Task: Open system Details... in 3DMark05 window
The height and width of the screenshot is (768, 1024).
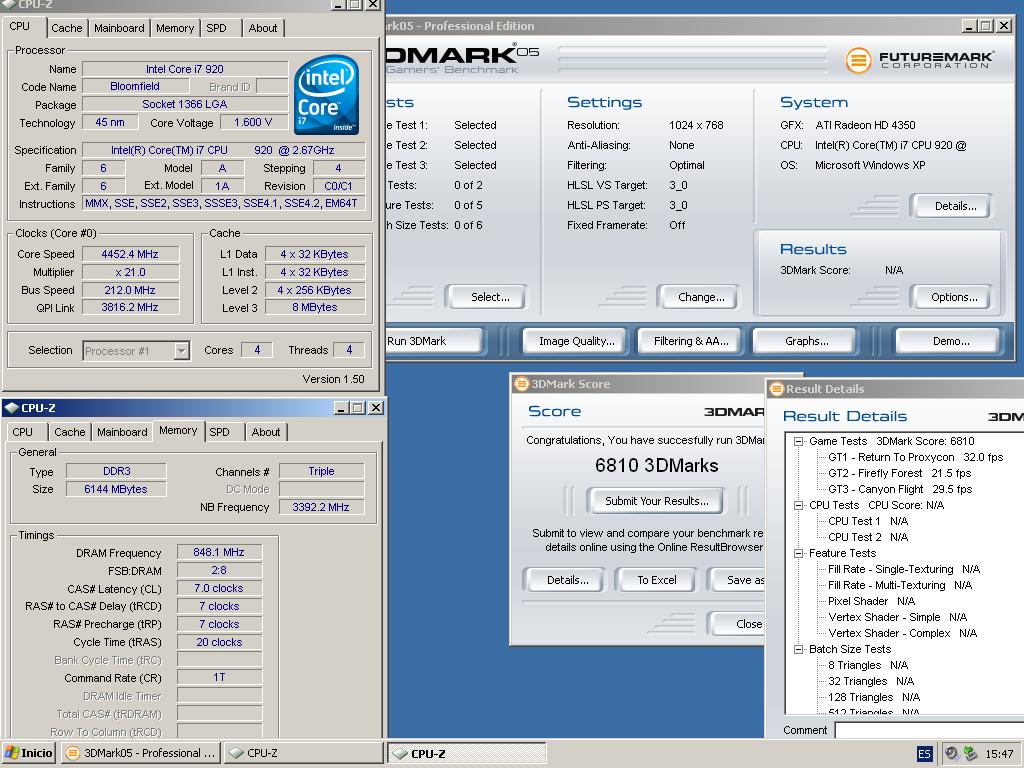Action: point(952,206)
